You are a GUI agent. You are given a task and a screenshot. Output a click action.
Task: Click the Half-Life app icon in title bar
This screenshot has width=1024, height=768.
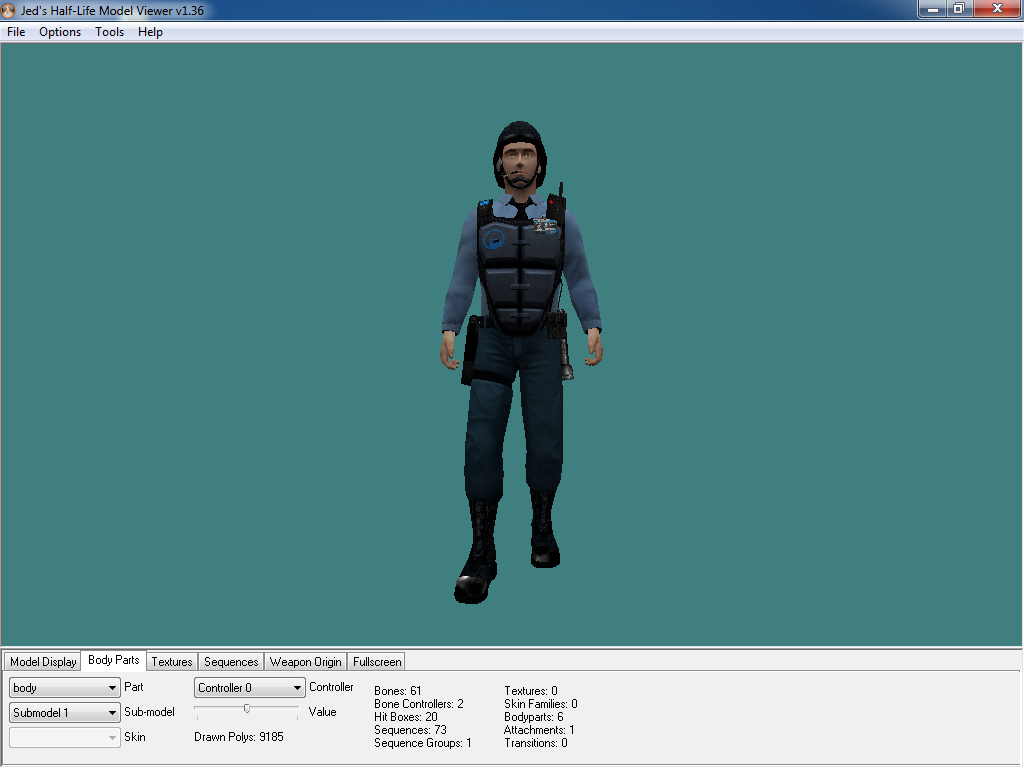8,10
